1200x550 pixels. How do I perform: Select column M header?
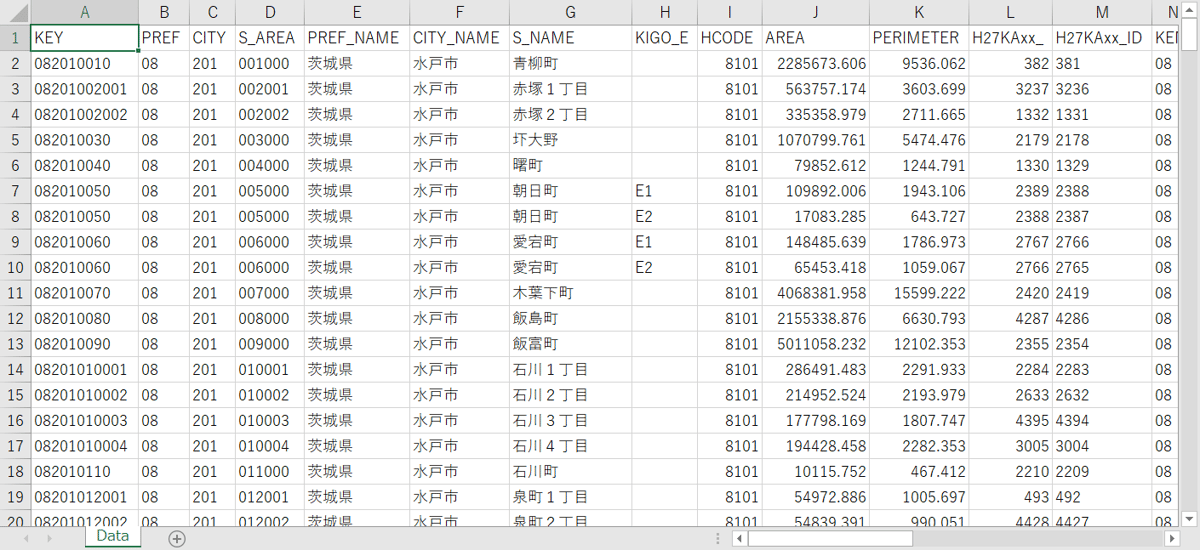click(1102, 12)
